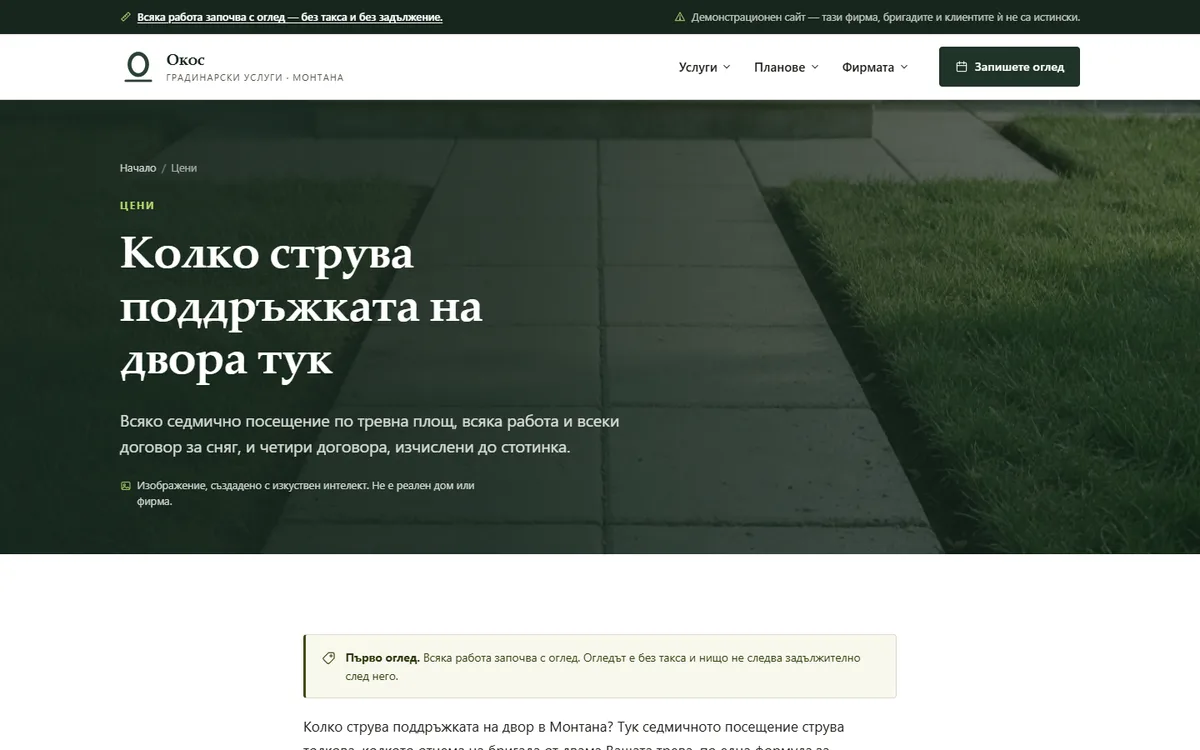This screenshot has height=750, width=1200.
Task: Click the Окос brand name link
Action: pos(186,60)
